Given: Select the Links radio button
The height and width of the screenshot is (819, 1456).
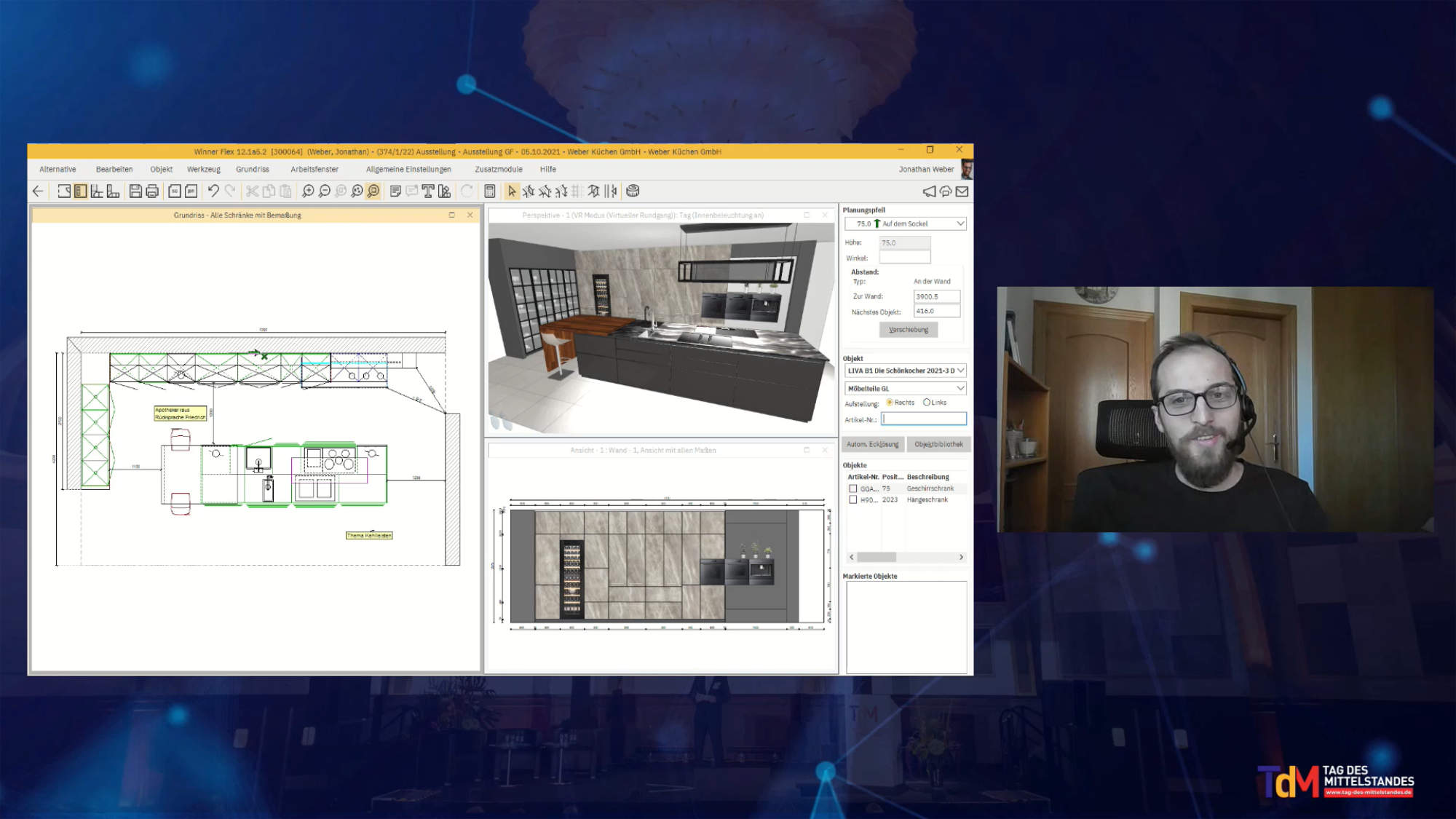Looking at the screenshot, I should pos(927,403).
